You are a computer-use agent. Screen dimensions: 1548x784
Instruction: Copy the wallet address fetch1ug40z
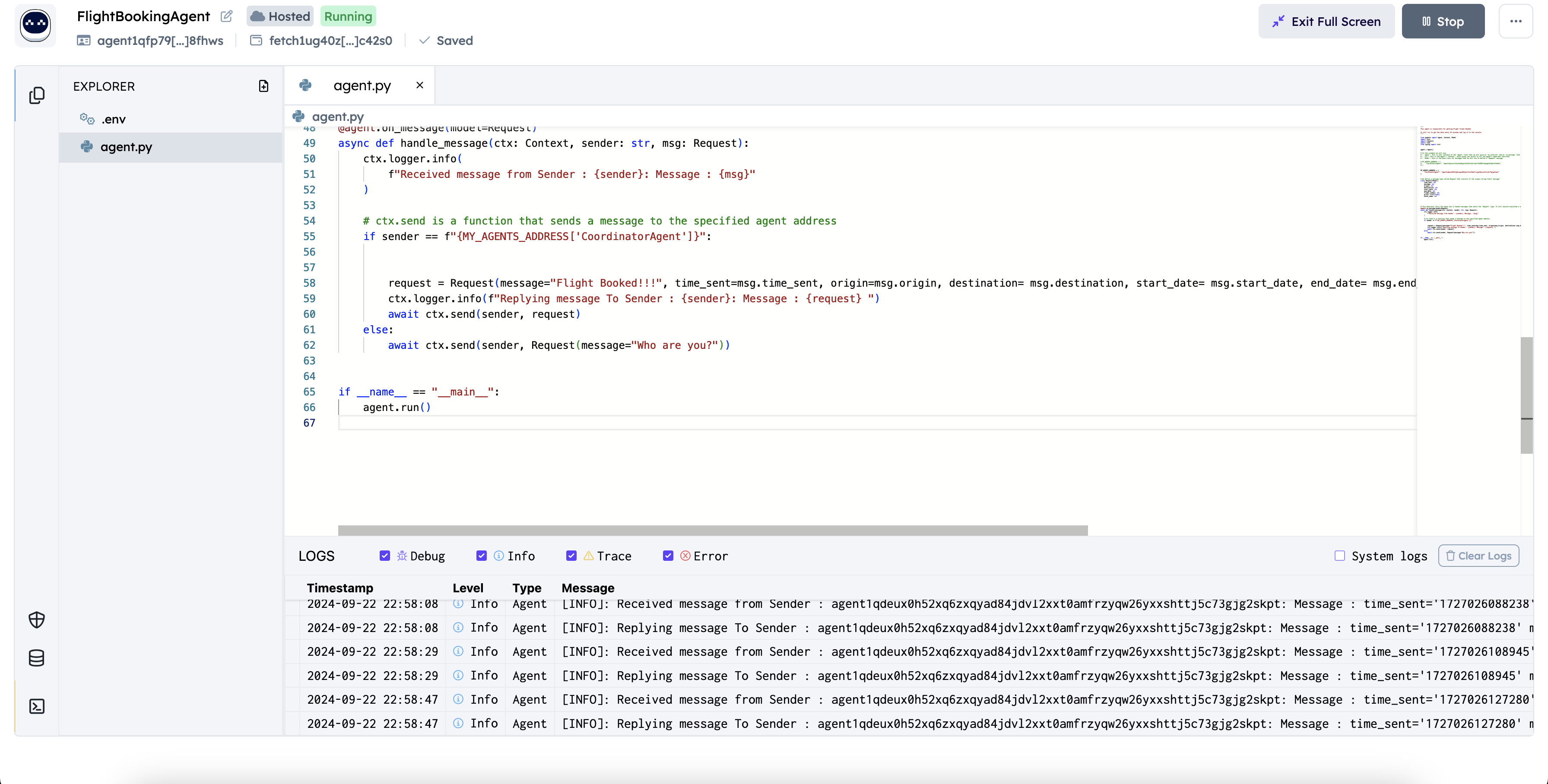point(330,41)
